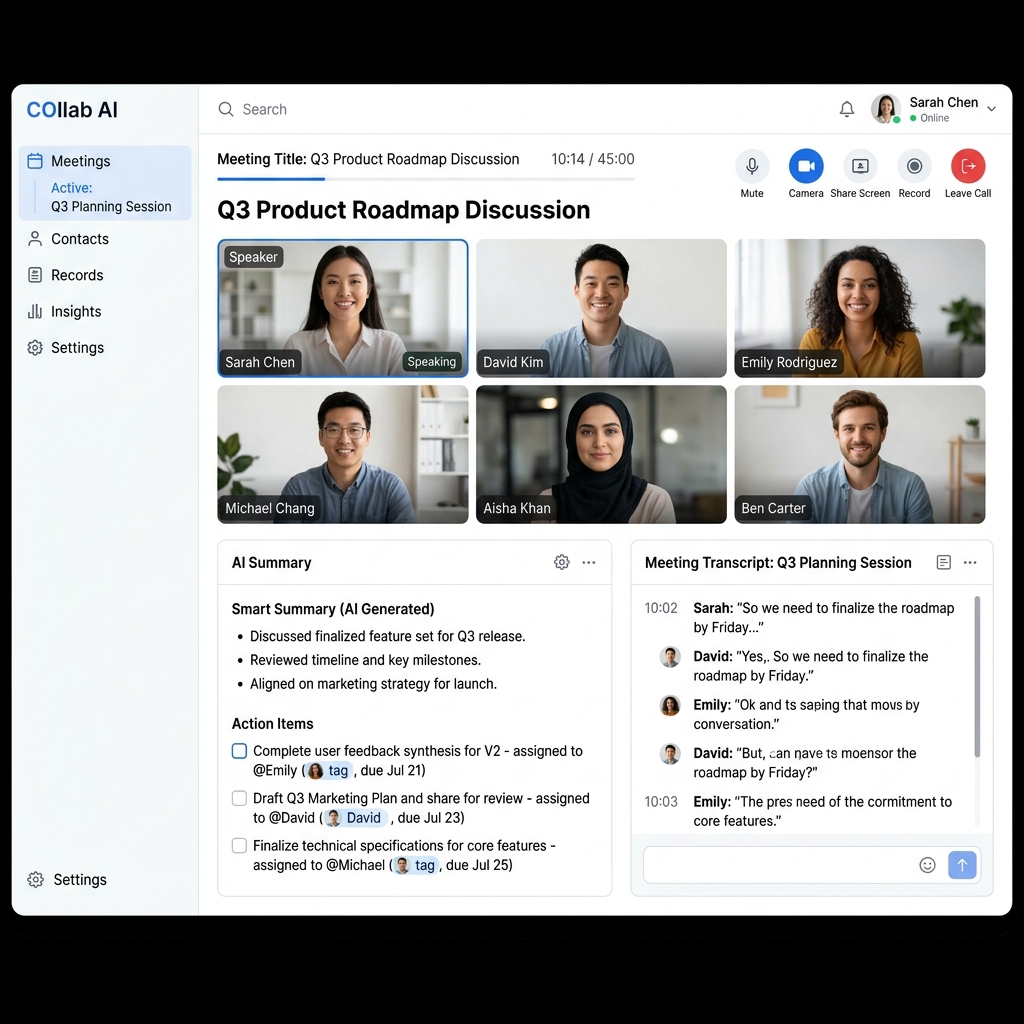Select Michael Chang's video tile

(x=343, y=455)
